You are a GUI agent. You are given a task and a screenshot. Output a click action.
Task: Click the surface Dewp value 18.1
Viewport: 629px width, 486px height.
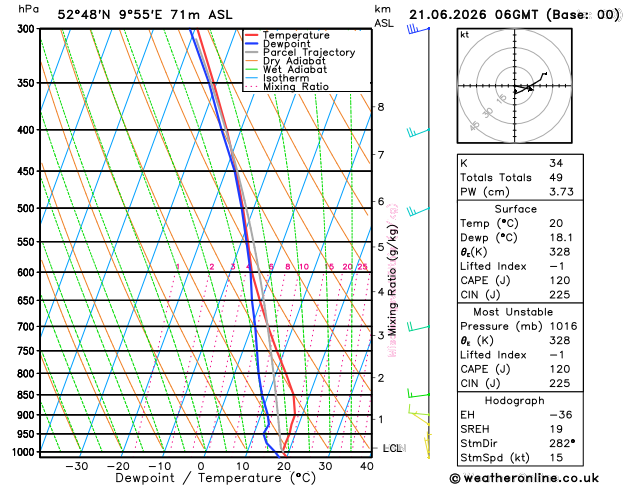[561, 237]
